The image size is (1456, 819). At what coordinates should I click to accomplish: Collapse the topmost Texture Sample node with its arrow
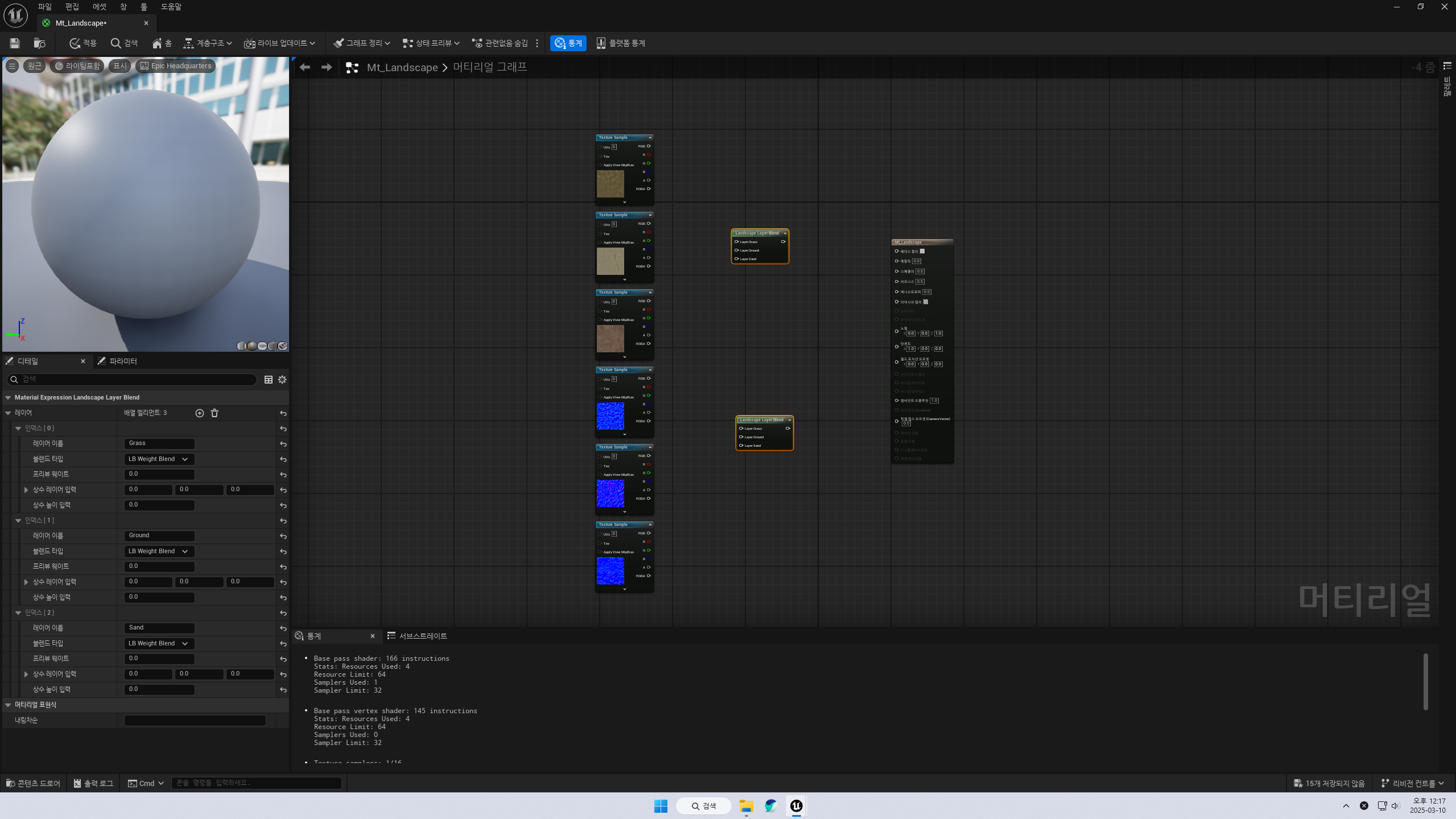coord(650,138)
